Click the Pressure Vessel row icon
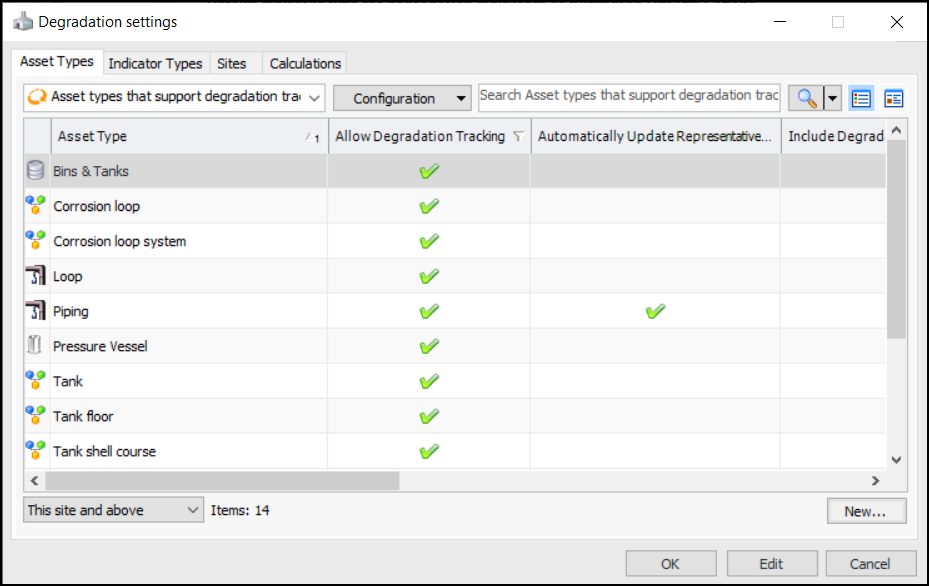 tap(37, 346)
